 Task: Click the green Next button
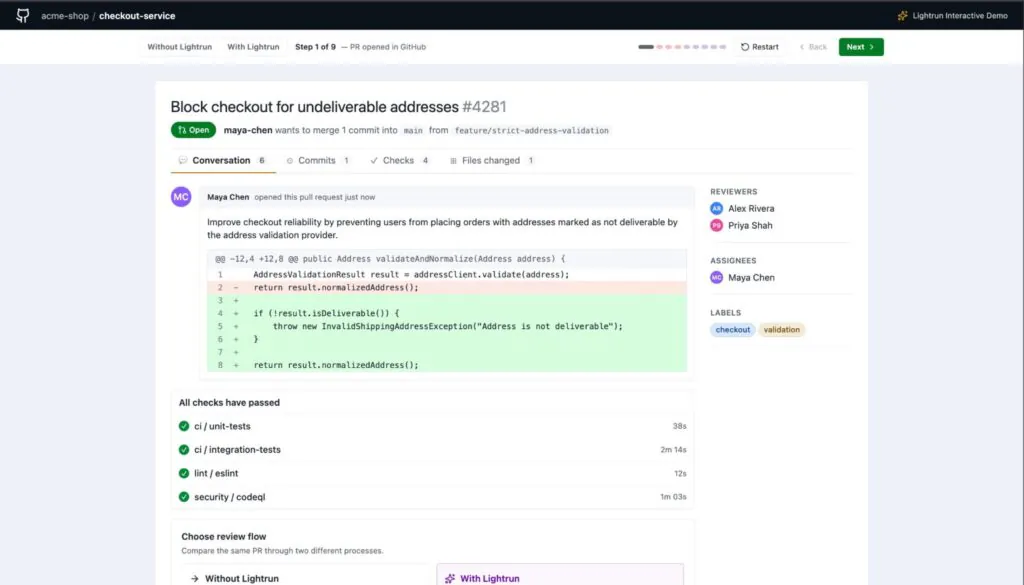tap(861, 47)
